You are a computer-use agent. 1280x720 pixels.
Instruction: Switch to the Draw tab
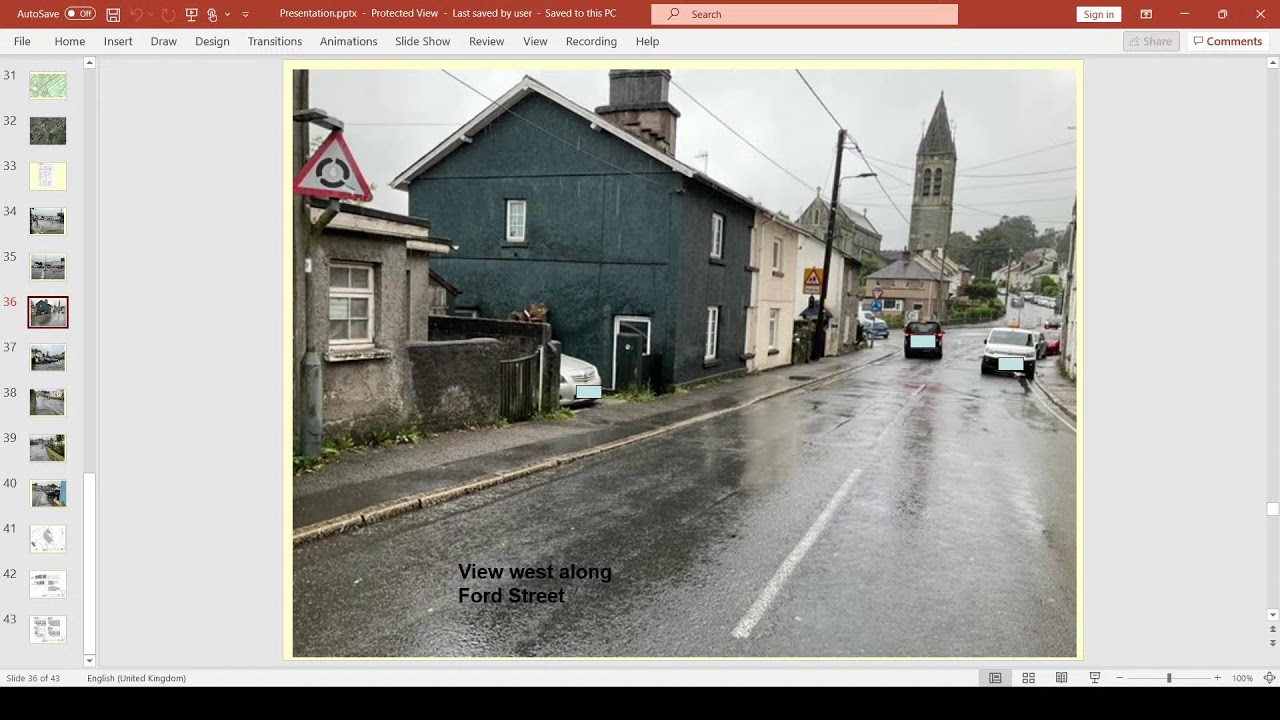tap(164, 41)
